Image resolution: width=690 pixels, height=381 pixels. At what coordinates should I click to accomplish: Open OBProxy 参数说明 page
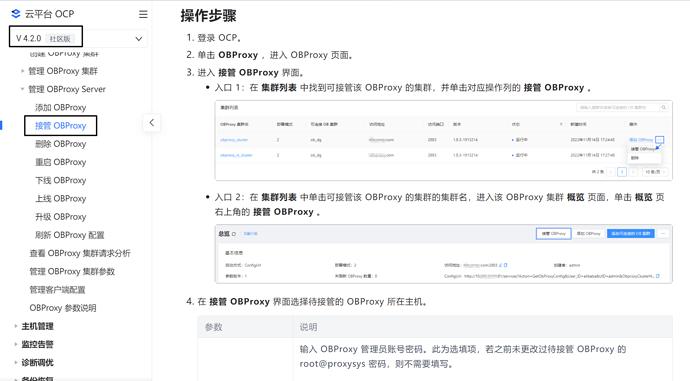pos(63,308)
